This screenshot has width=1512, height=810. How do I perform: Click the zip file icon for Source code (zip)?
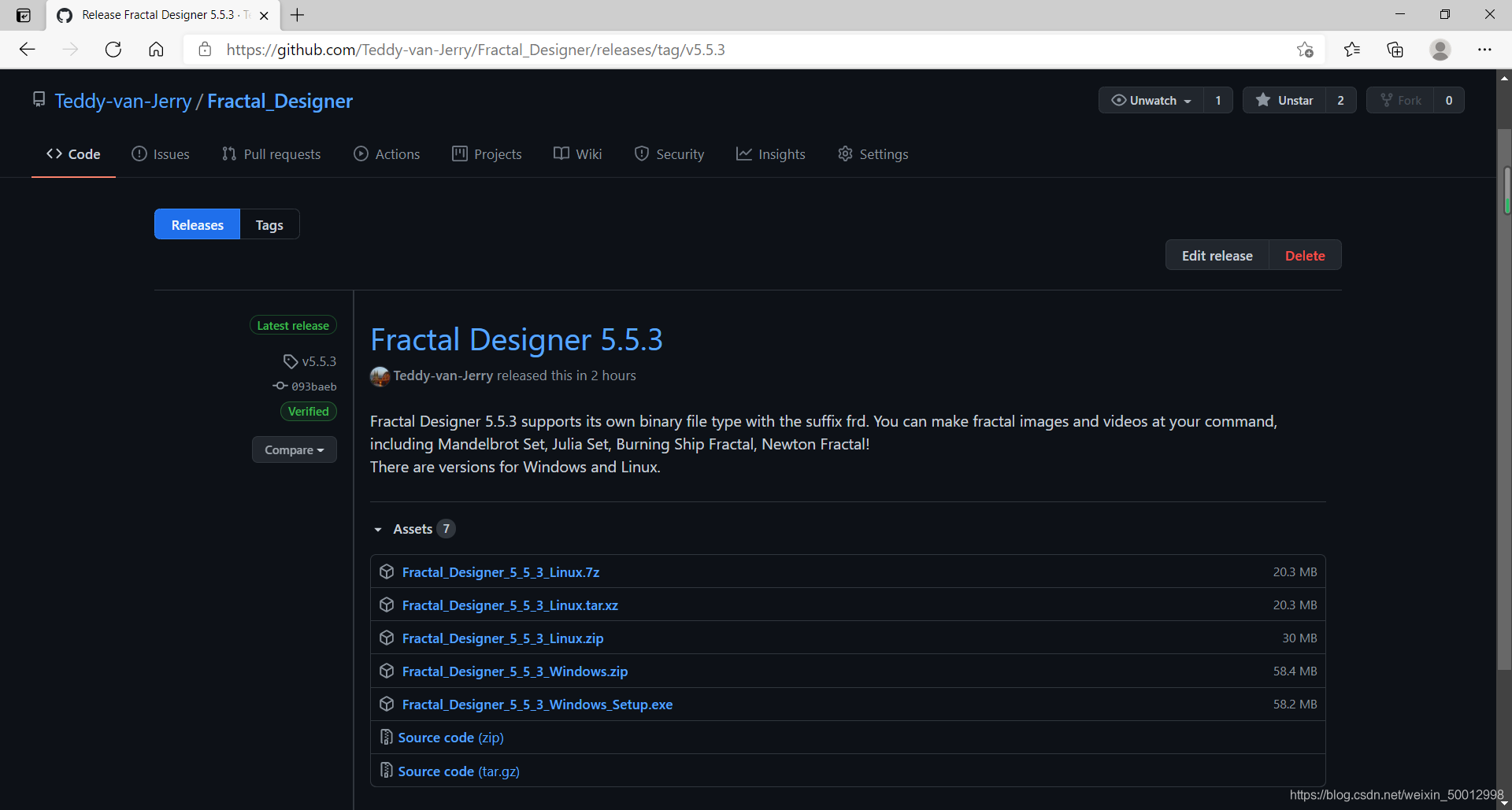tap(387, 737)
